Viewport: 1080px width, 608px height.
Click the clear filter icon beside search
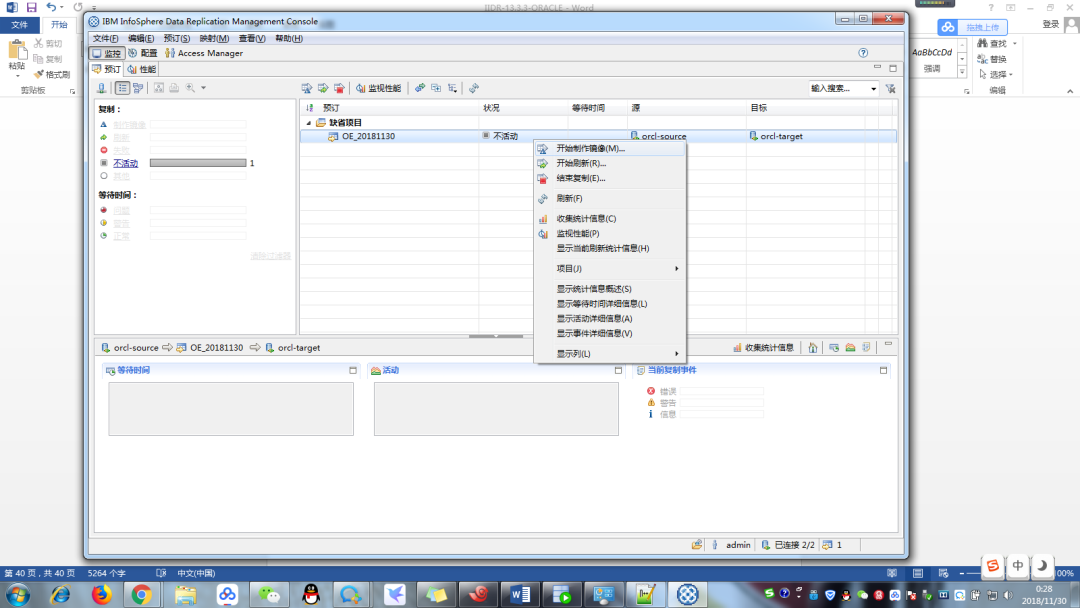coord(891,88)
